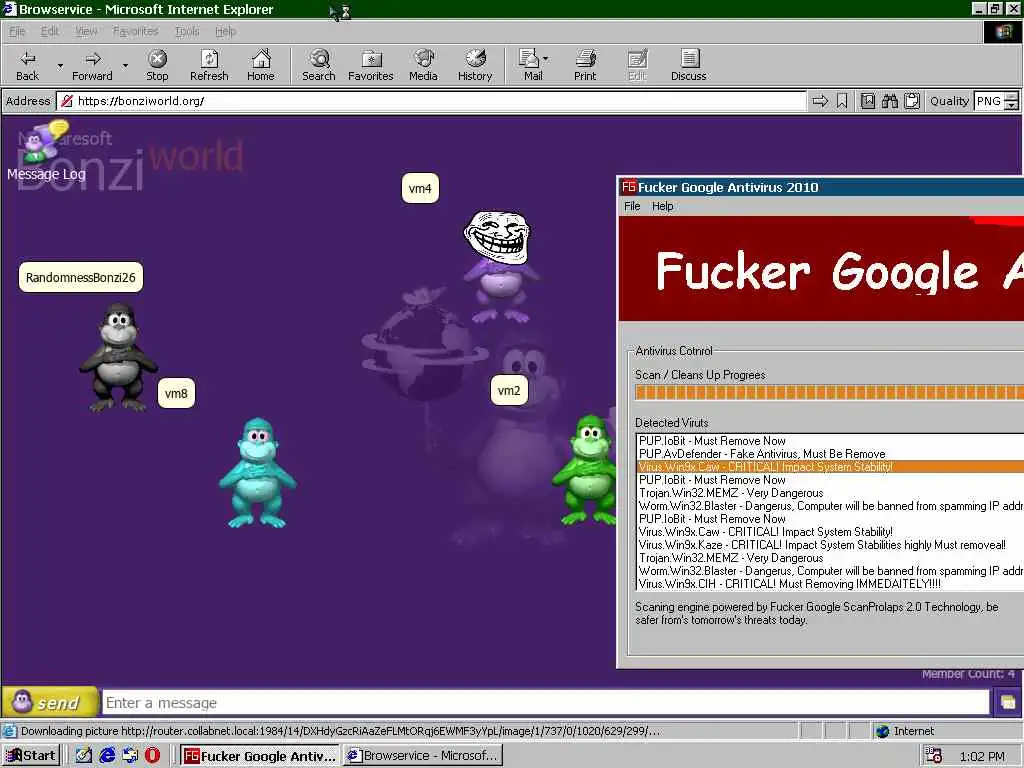The height and width of the screenshot is (768, 1024).
Task: Click the vm2 name tag
Action: (509, 391)
